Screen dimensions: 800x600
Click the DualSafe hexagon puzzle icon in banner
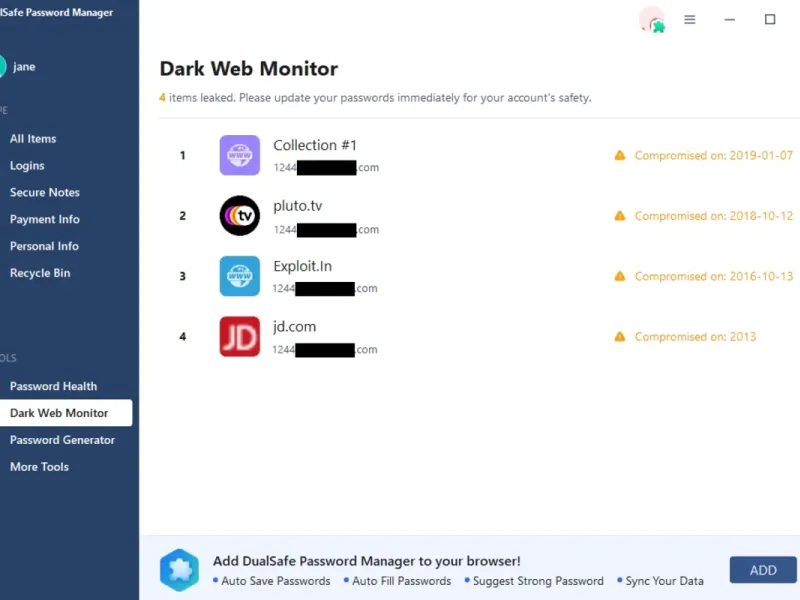point(179,570)
